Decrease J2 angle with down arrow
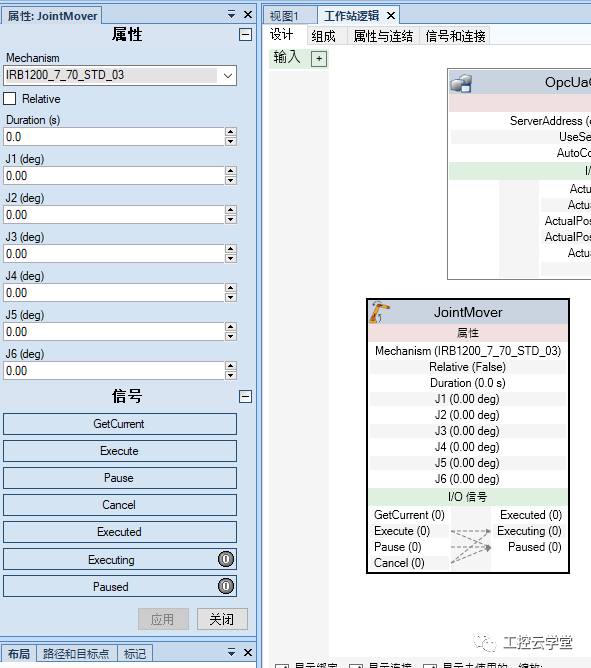 coord(231,219)
